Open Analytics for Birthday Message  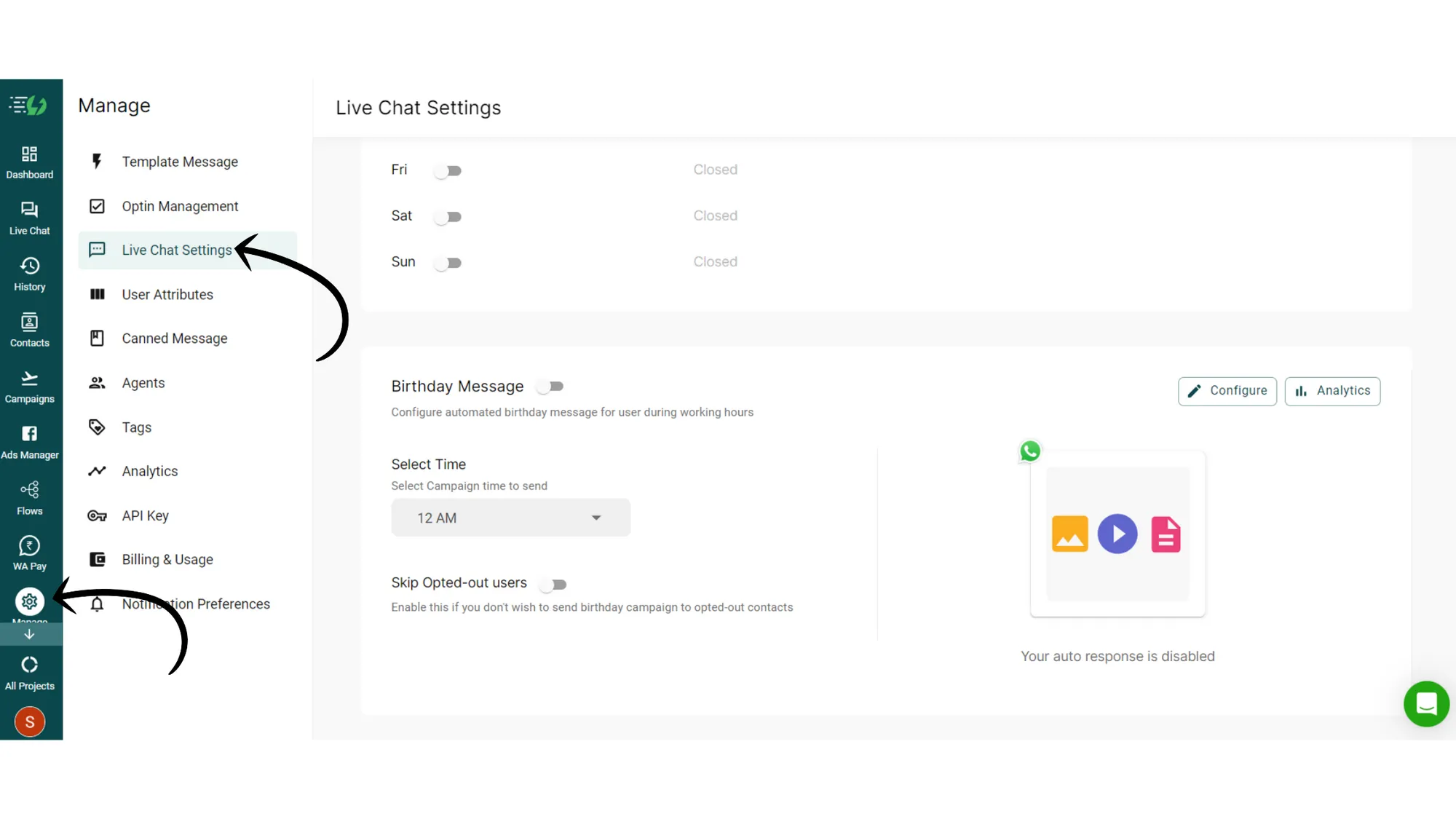click(1332, 391)
